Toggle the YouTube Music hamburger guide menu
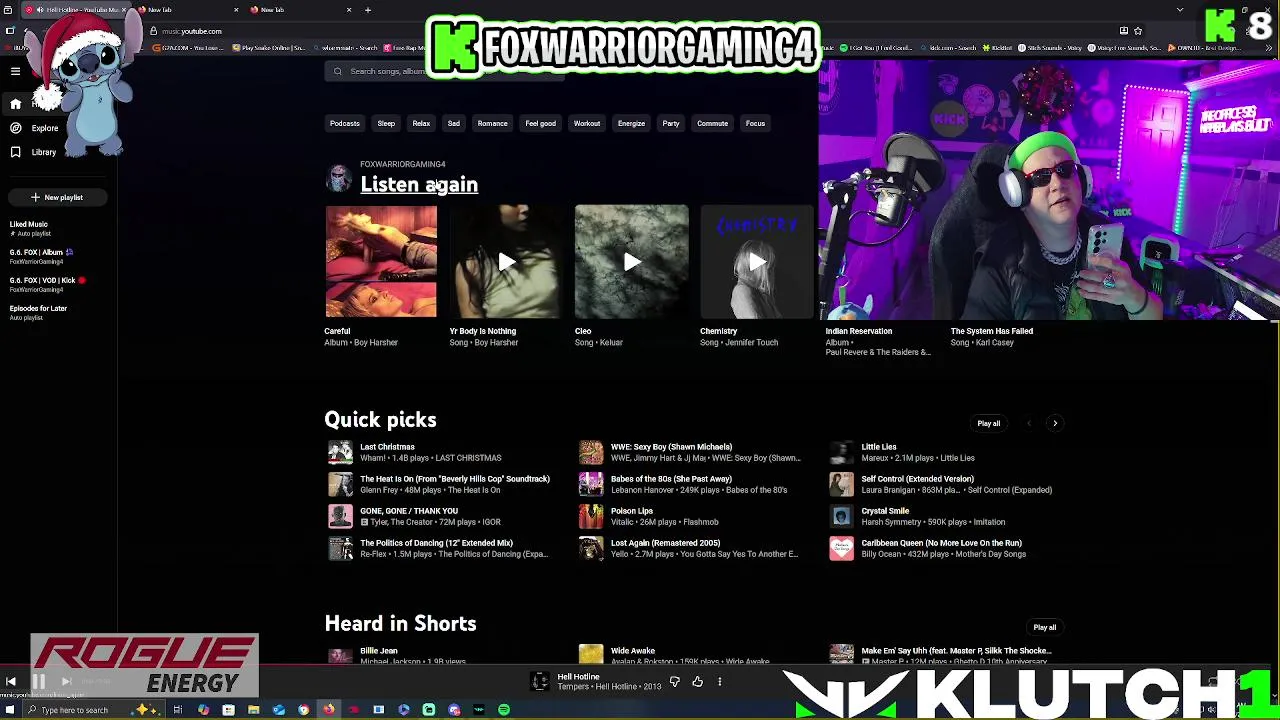The image size is (1280, 720). 15,71
